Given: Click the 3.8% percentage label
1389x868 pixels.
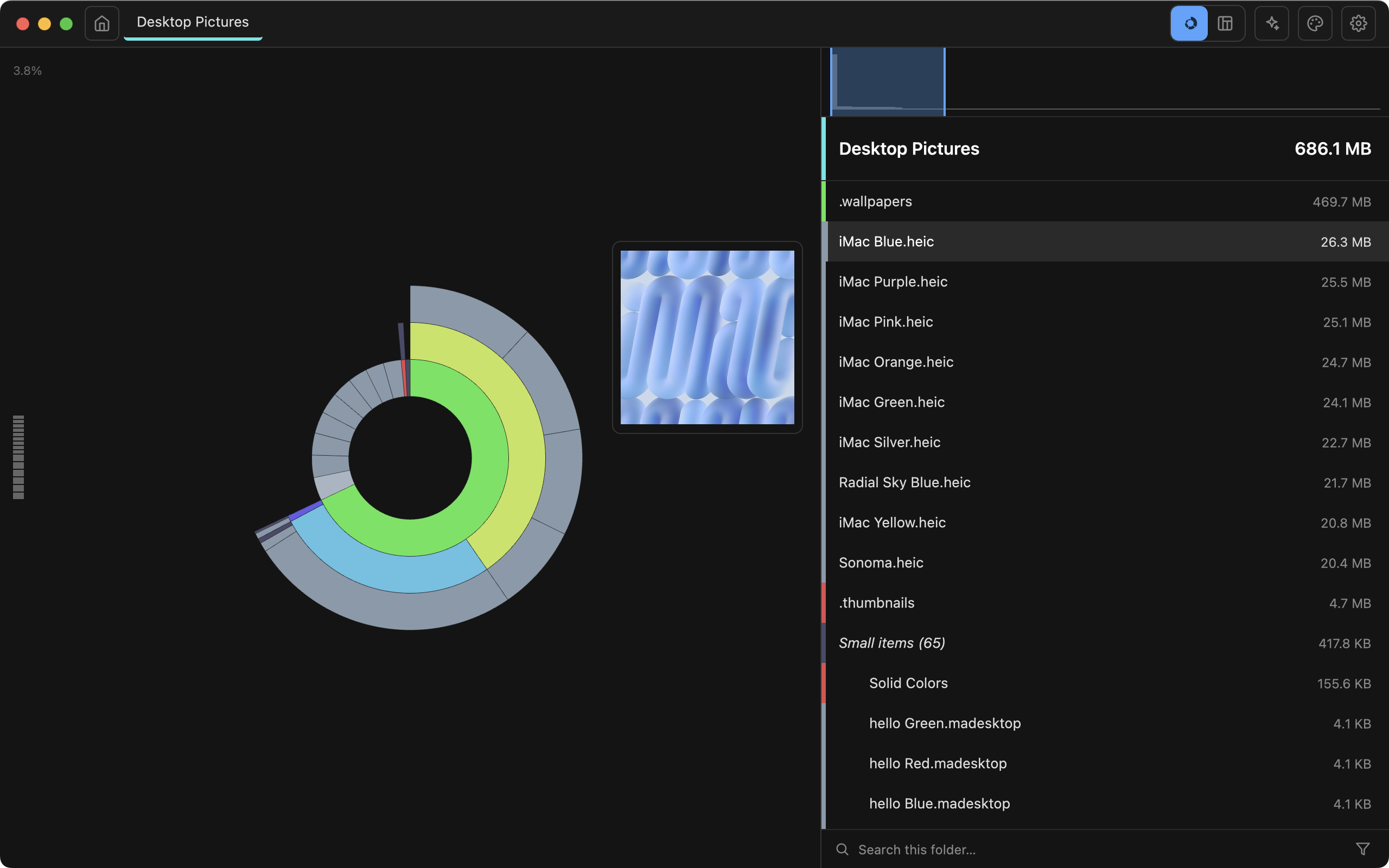Looking at the screenshot, I should click(28, 71).
